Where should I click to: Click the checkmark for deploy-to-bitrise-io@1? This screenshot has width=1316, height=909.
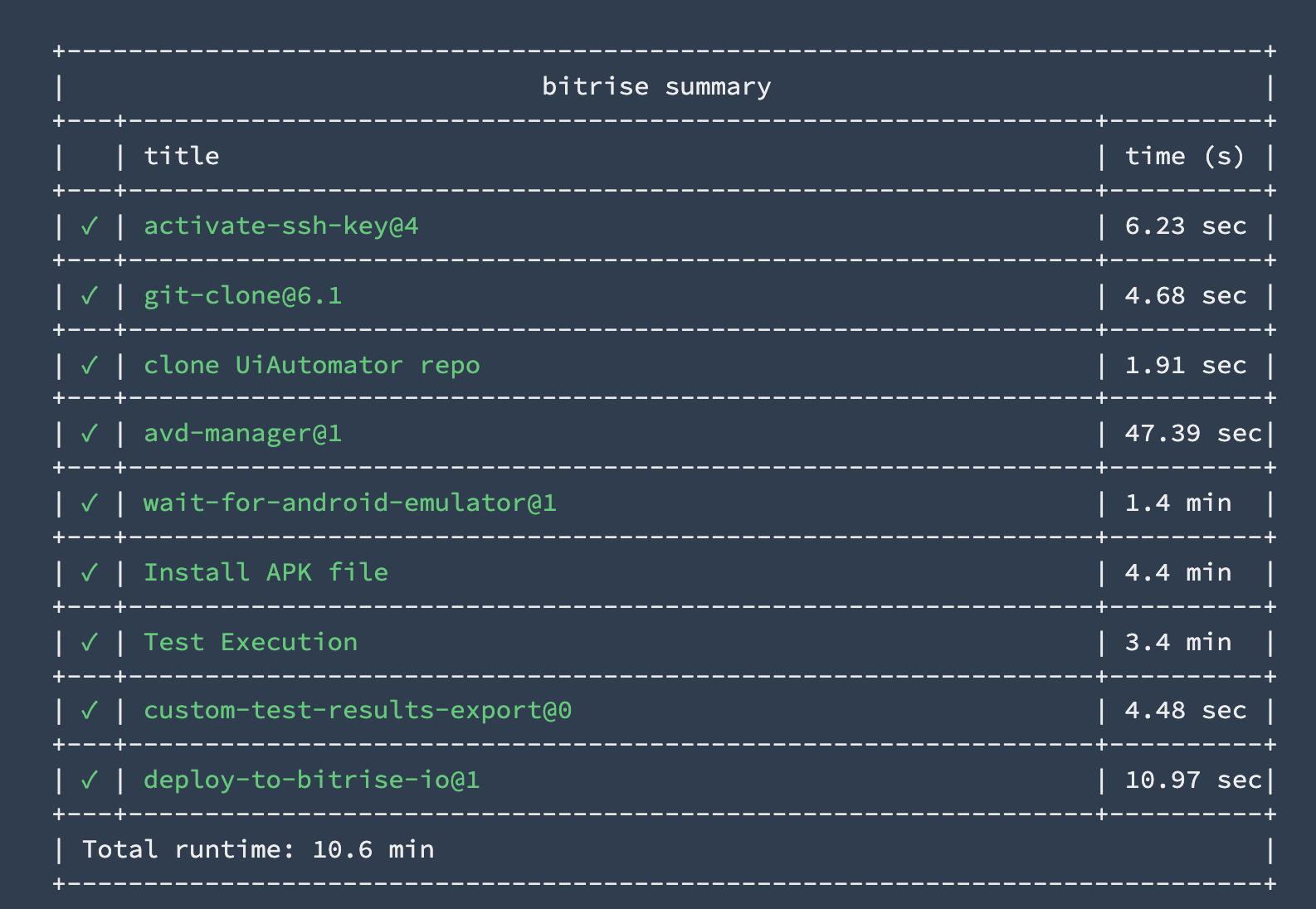(x=90, y=780)
